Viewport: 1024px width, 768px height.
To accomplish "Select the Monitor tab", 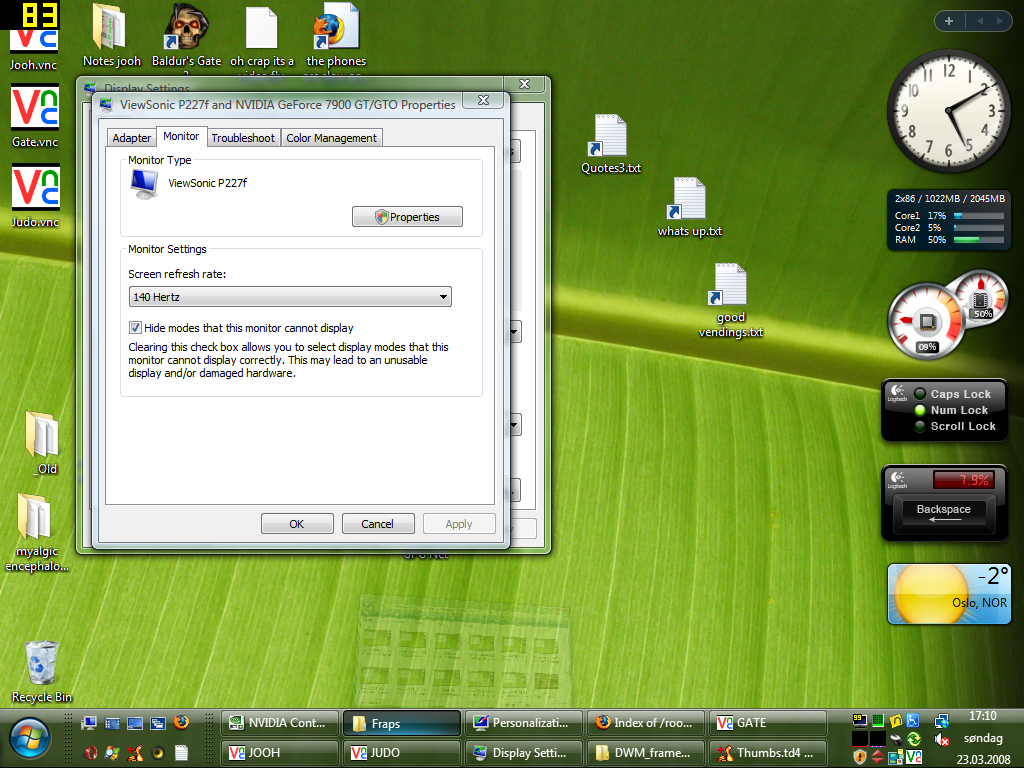I will (x=181, y=136).
